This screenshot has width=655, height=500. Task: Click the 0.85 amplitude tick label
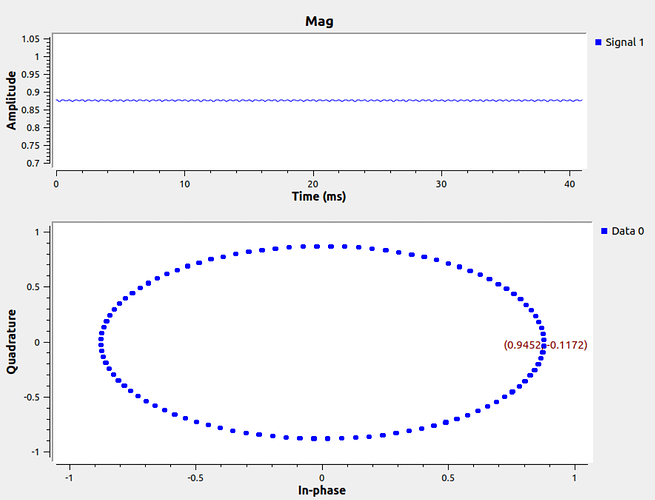coord(30,110)
